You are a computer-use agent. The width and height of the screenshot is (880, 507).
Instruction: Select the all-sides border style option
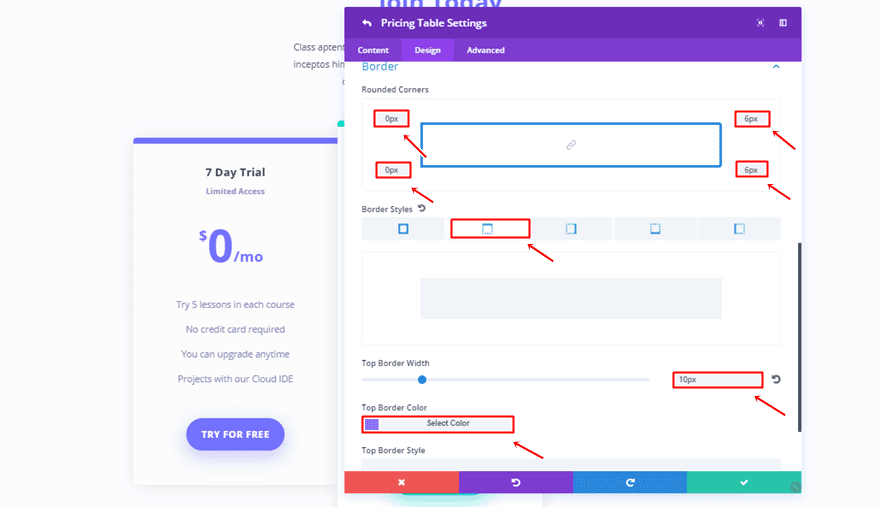point(403,229)
